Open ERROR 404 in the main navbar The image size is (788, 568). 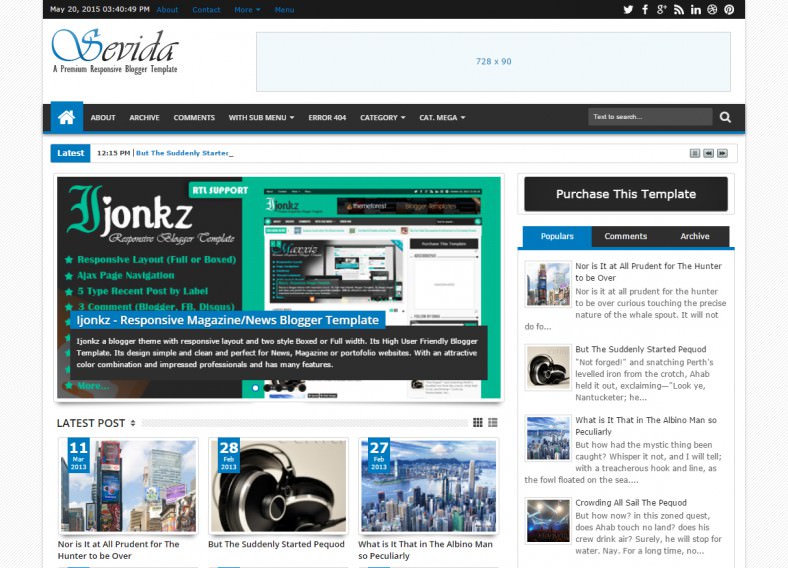click(x=327, y=118)
